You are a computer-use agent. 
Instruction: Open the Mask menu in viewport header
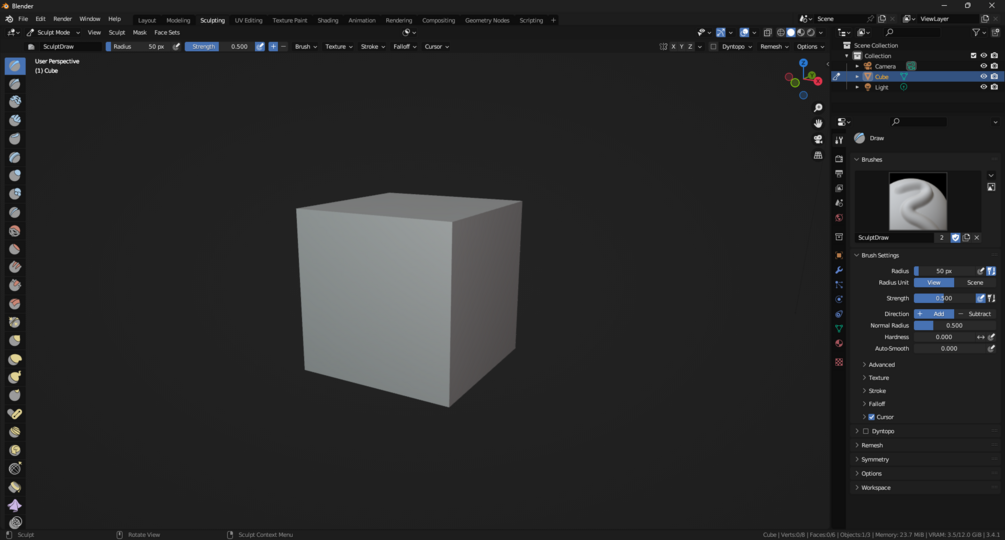pos(139,32)
